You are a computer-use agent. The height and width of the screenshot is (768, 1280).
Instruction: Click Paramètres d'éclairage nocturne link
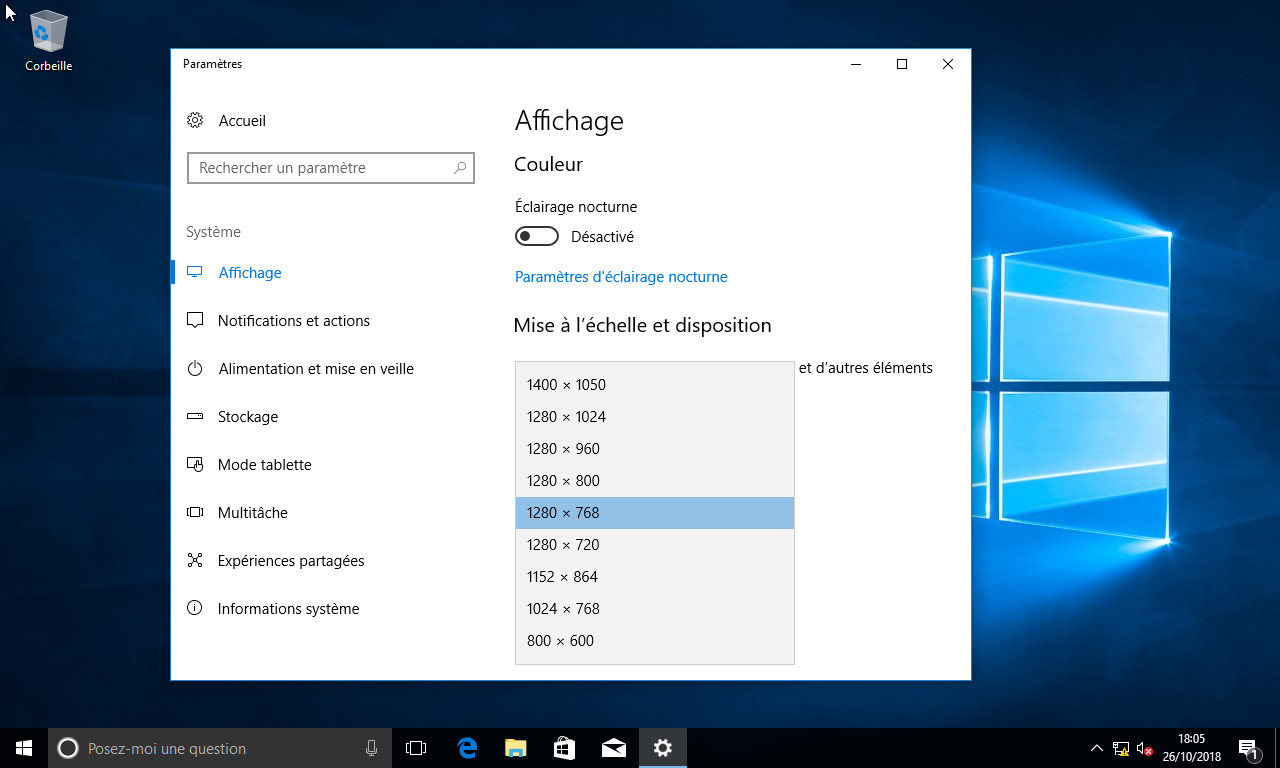pos(621,277)
